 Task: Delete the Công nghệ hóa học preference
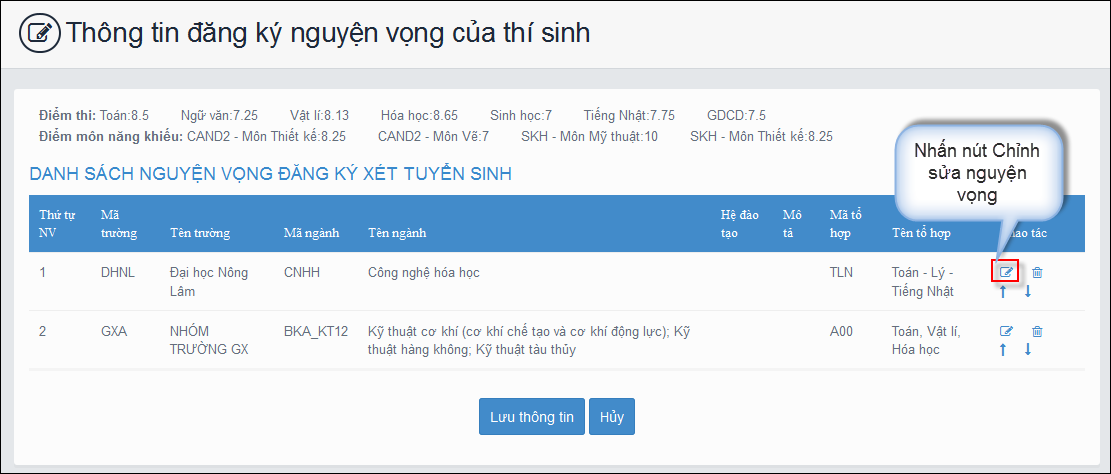coord(1037,272)
